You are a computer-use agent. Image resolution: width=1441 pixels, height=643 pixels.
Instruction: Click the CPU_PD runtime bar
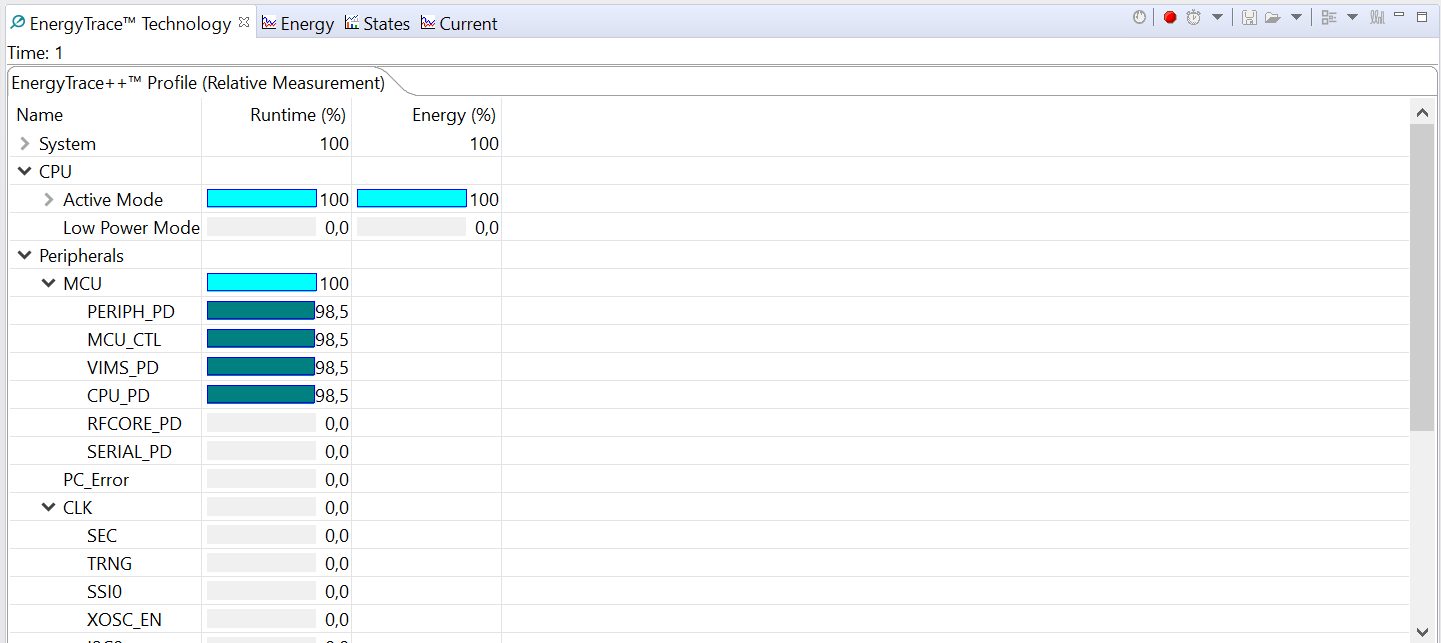tap(261, 395)
